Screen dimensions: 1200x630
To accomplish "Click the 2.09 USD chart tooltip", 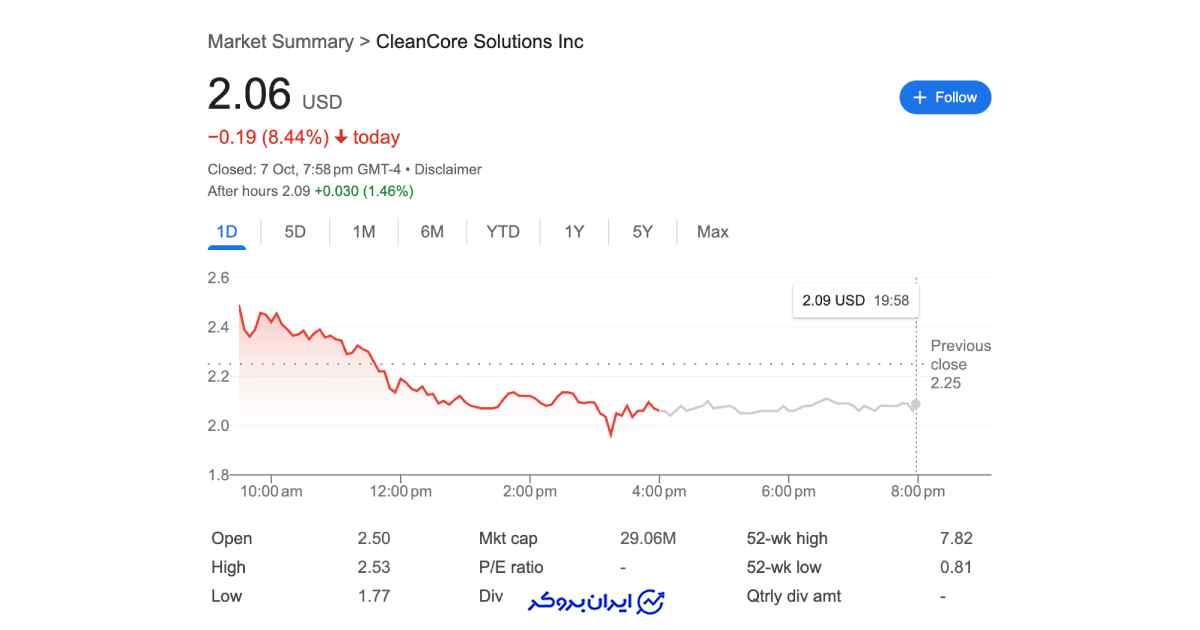I will click(x=856, y=300).
